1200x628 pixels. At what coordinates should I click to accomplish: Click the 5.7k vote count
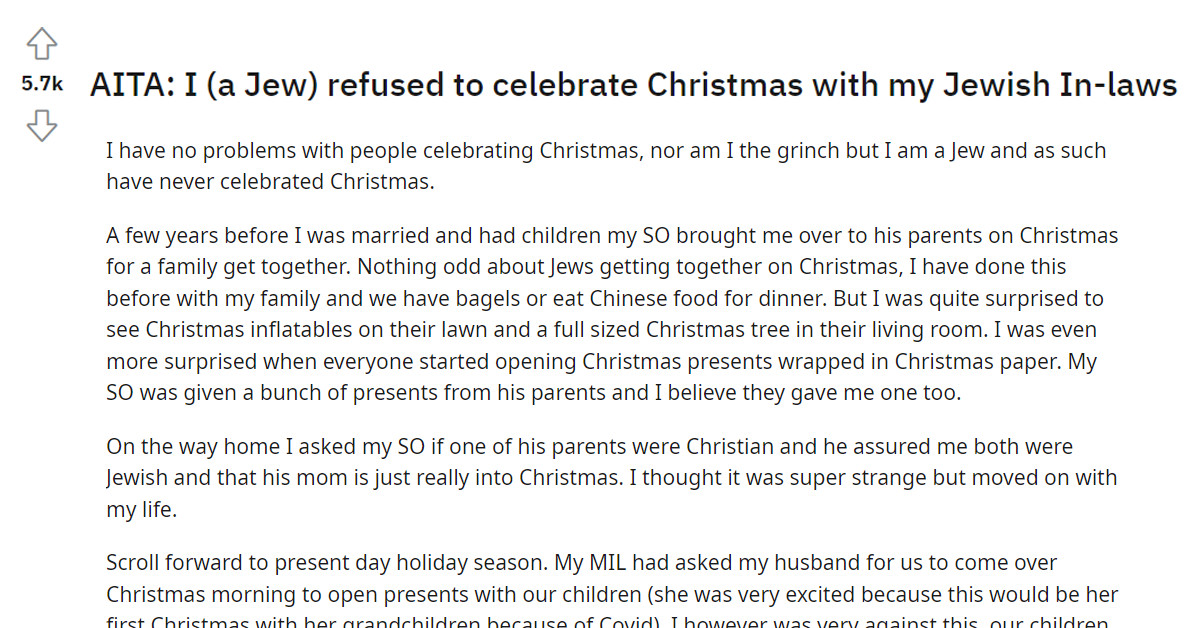[x=41, y=84]
